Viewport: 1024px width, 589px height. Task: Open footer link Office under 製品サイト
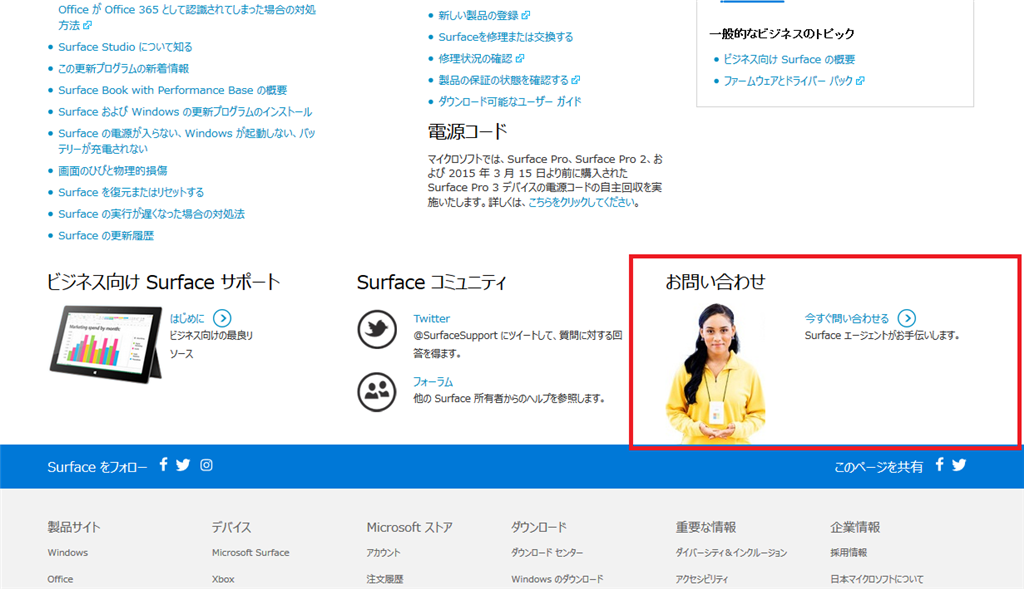60,579
